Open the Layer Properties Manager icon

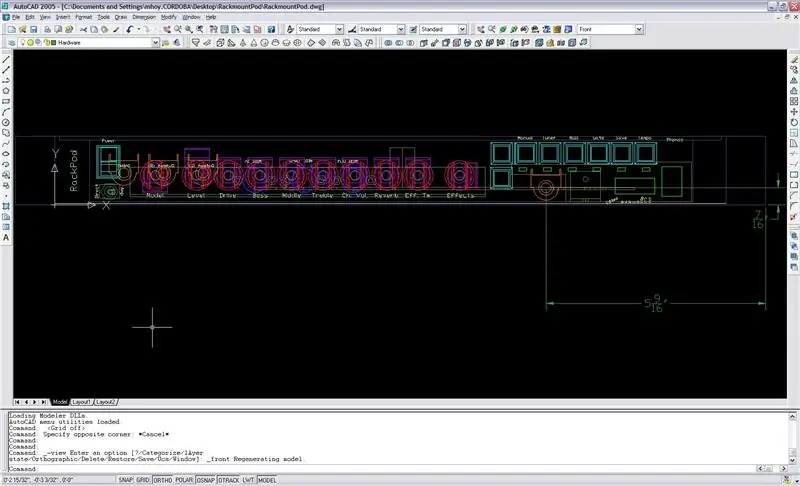click(11, 43)
